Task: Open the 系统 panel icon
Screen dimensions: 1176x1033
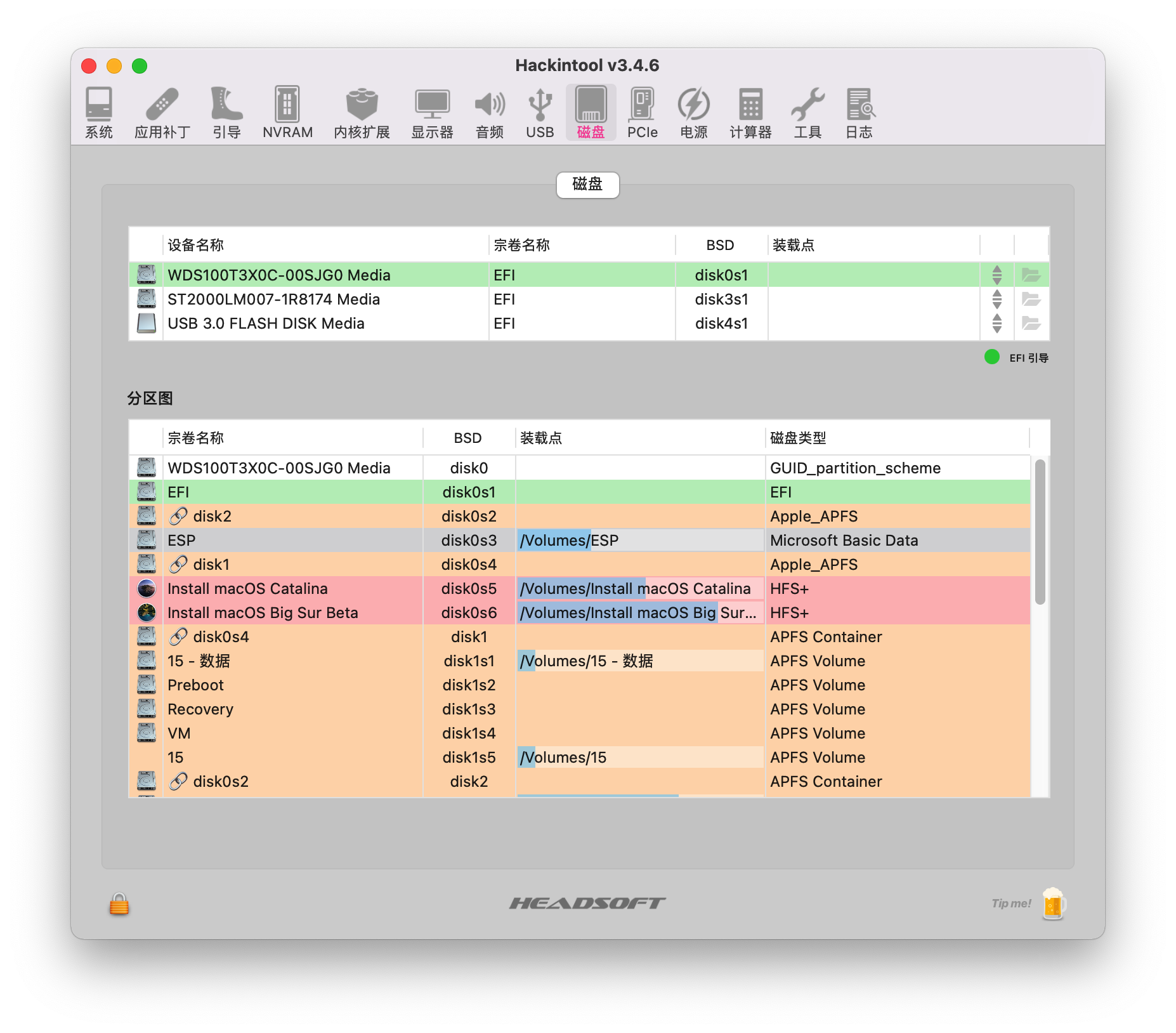Action: click(x=98, y=113)
